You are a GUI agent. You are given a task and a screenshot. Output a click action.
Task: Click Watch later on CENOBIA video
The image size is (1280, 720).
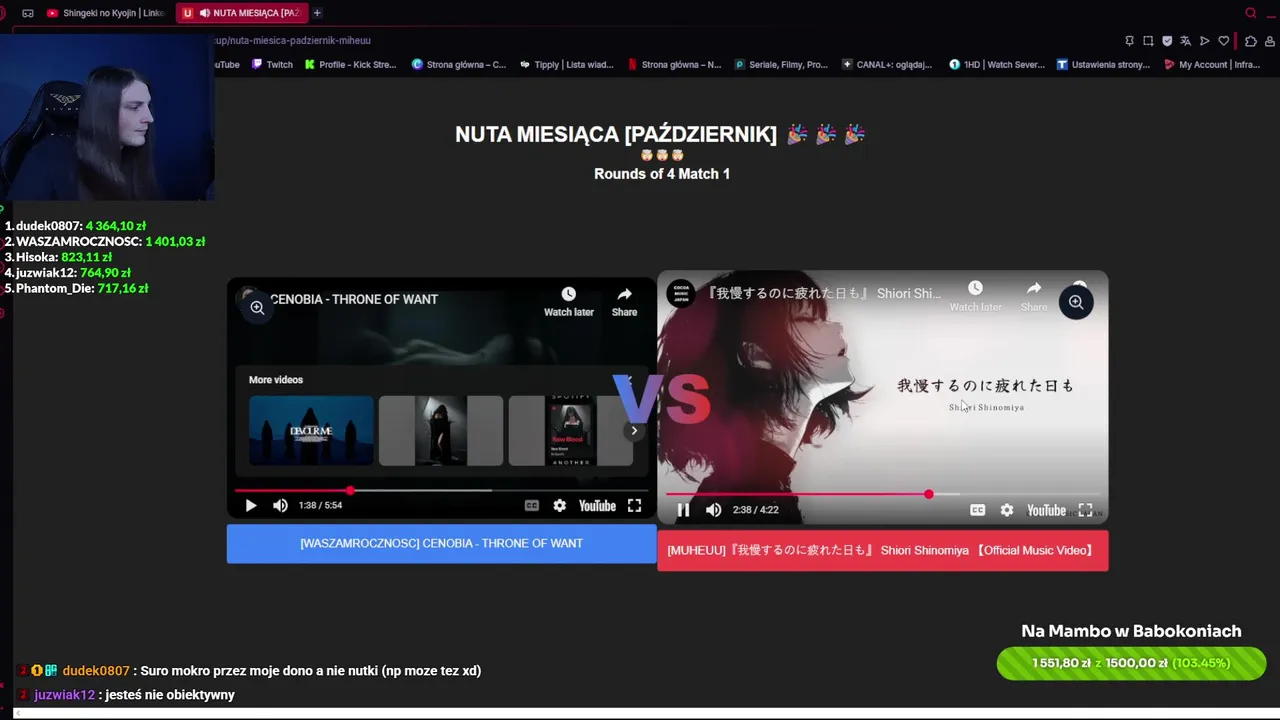(x=569, y=301)
